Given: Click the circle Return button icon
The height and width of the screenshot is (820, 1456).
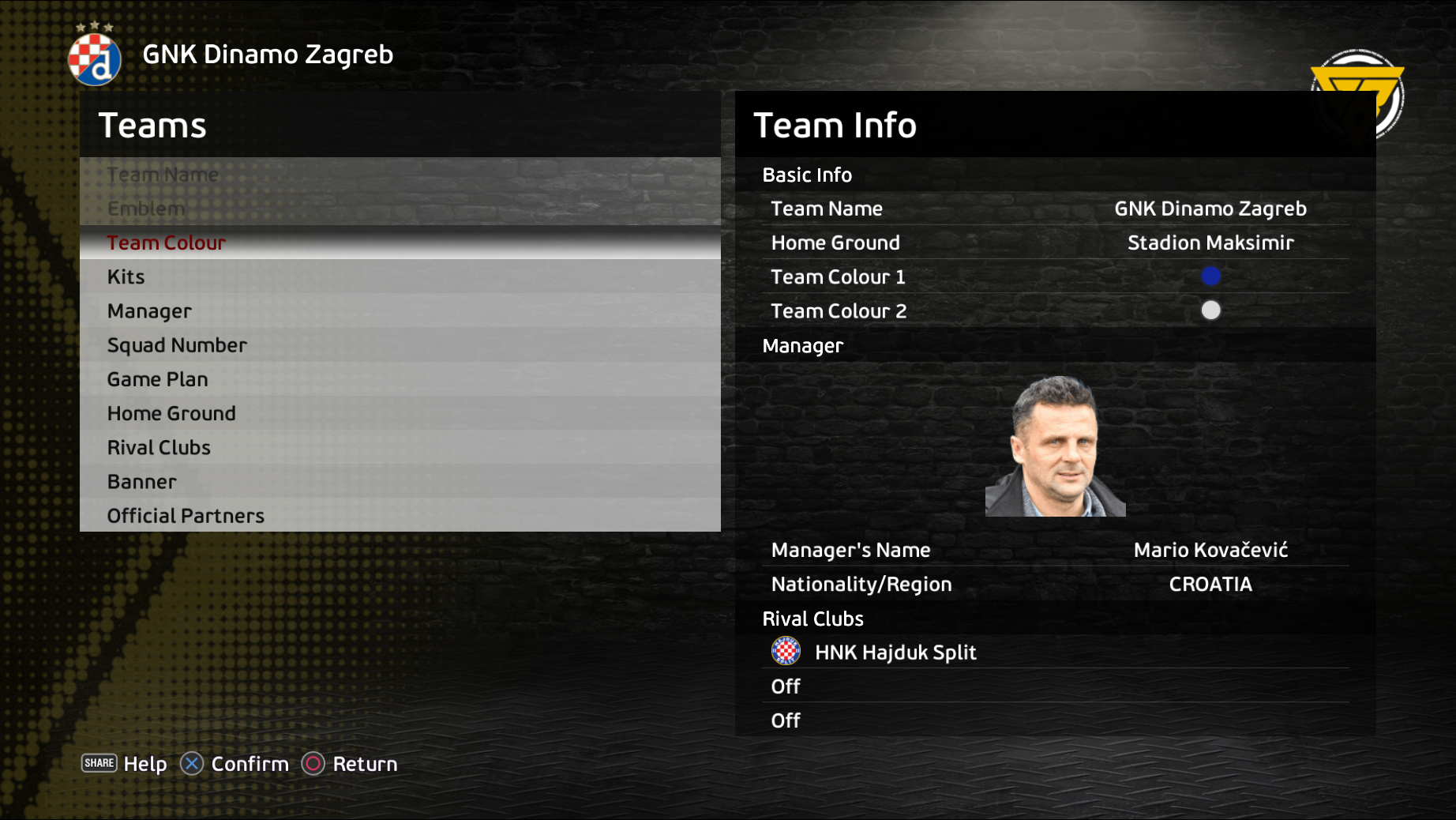Looking at the screenshot, I should [x=313, y=764].
